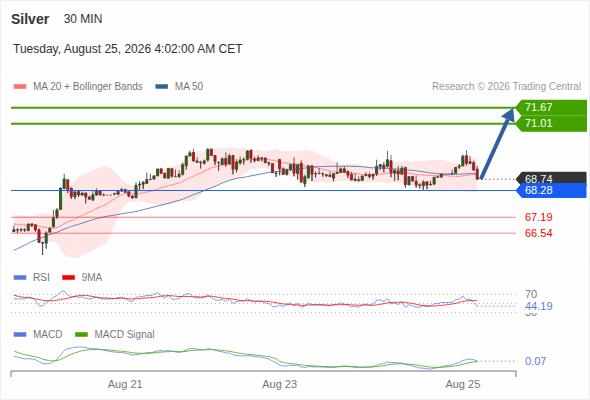Click the 66.54 red support level
Screen dimensions: 590x400
point(538,233)
